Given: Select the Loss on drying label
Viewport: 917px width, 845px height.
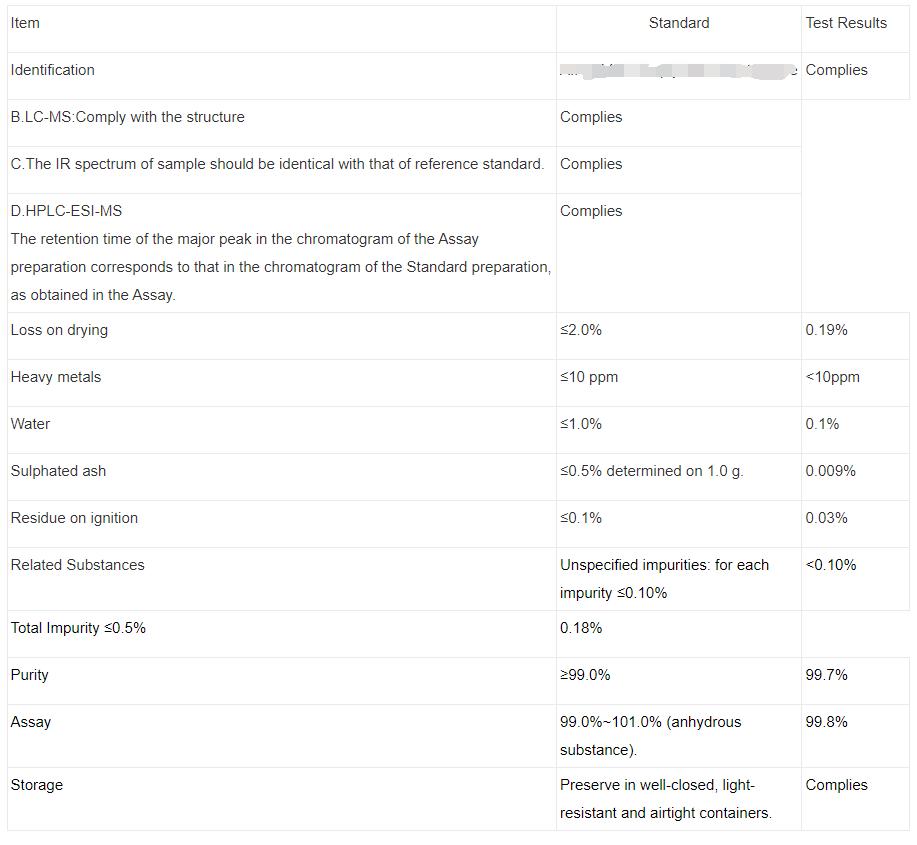Looking at the screenshot, I should pos(59,330).
